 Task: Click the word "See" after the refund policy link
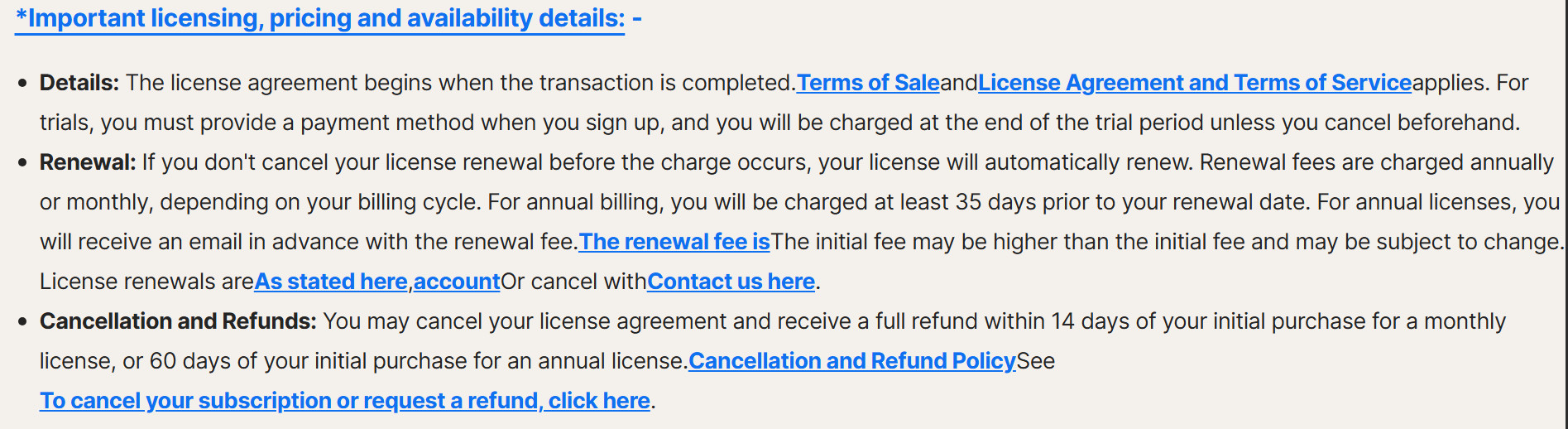coord(1035,361)
